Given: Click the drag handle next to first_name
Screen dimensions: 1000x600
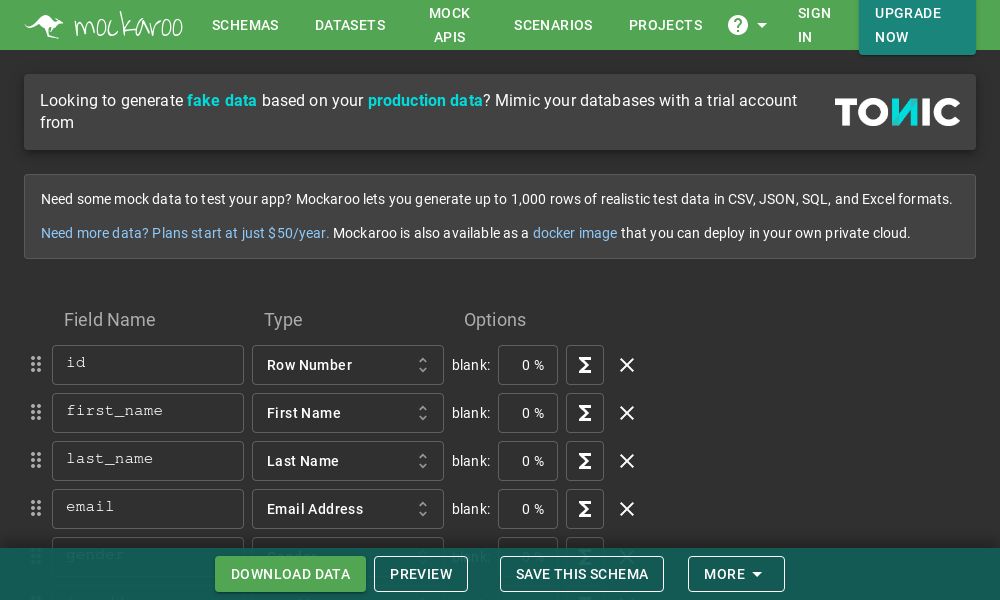Looking at the screenshot, I should tap(36, 412).
